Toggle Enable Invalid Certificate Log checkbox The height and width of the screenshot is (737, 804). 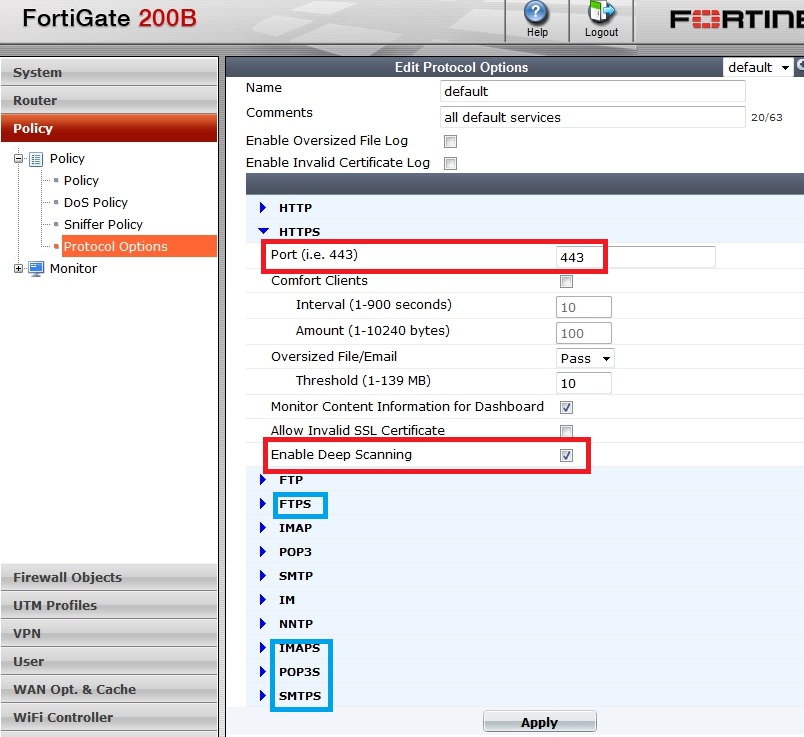click(450, 163)
